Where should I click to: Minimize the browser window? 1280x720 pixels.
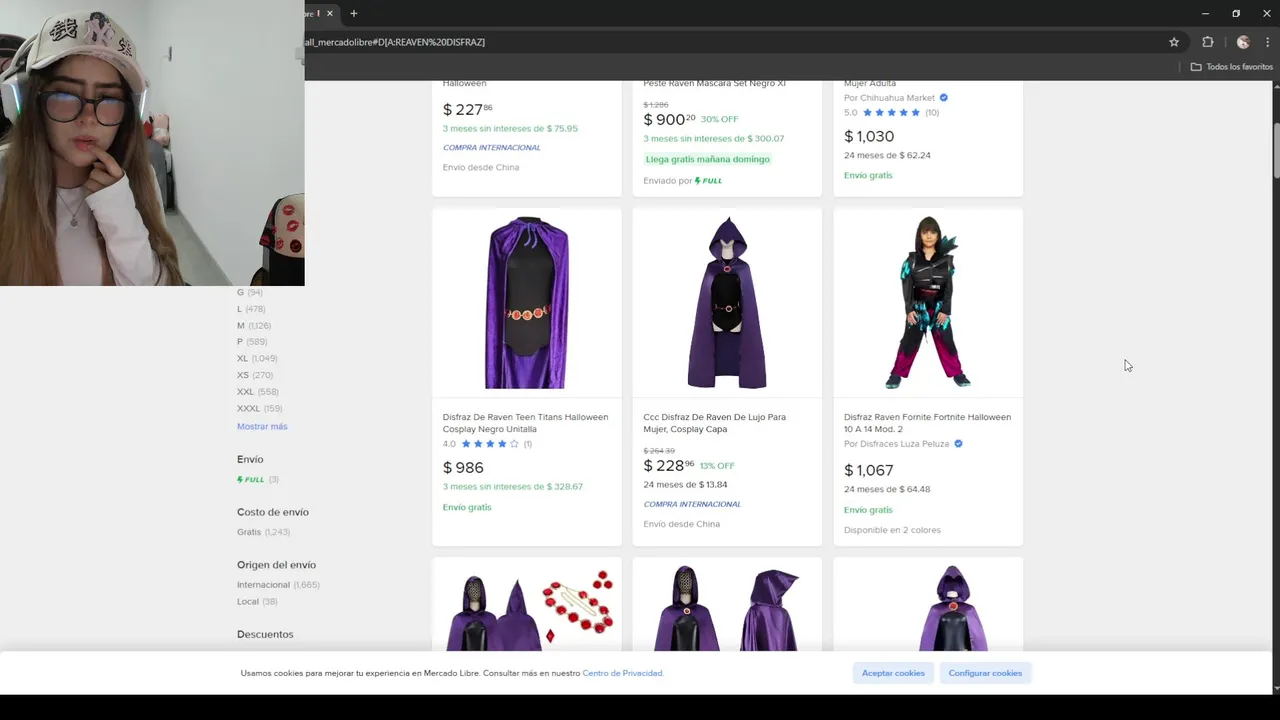(1205, 13)
